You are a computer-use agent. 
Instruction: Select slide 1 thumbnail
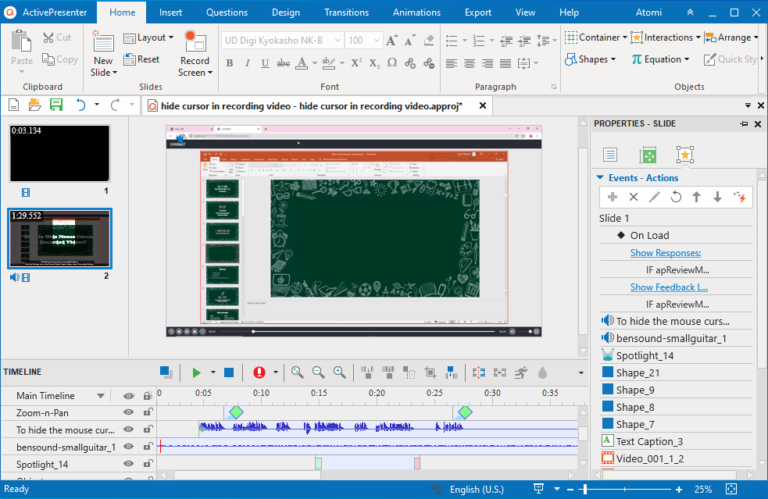60,153
